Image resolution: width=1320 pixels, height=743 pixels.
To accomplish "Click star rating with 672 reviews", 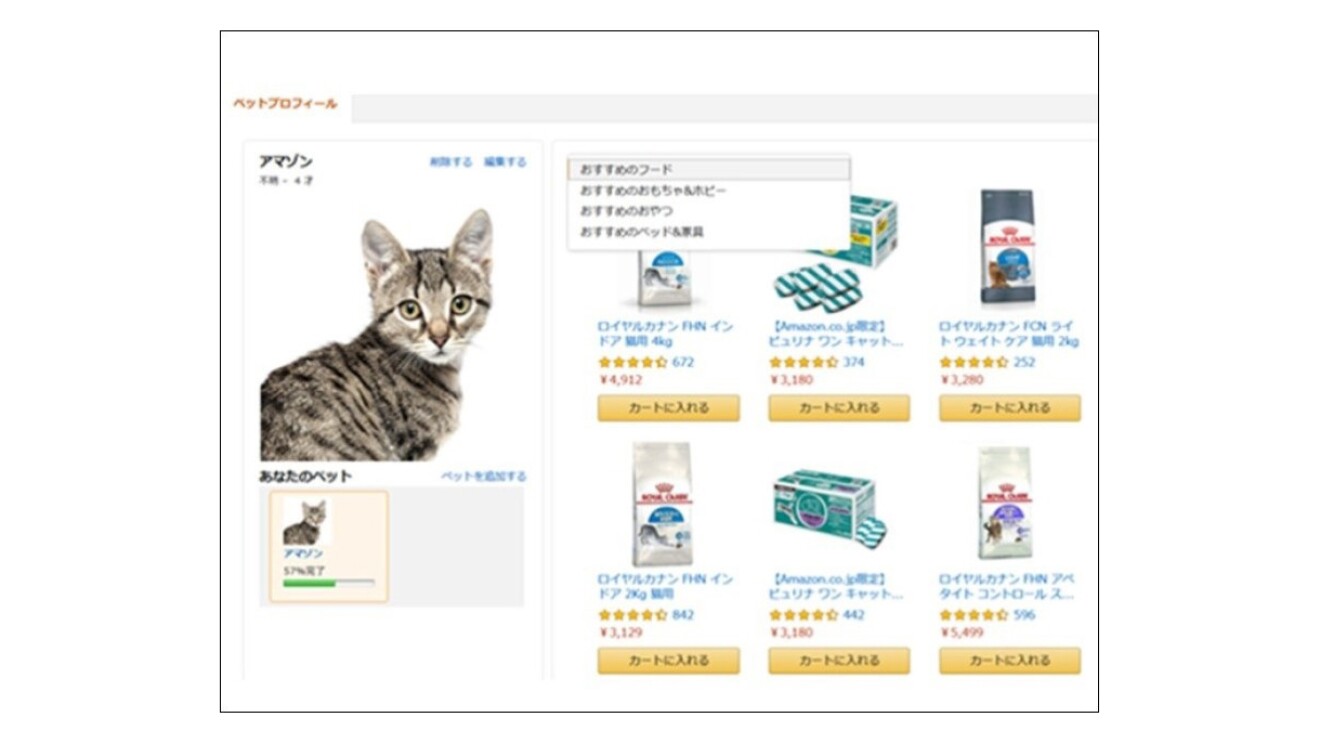I will click(x=632, y=362).
